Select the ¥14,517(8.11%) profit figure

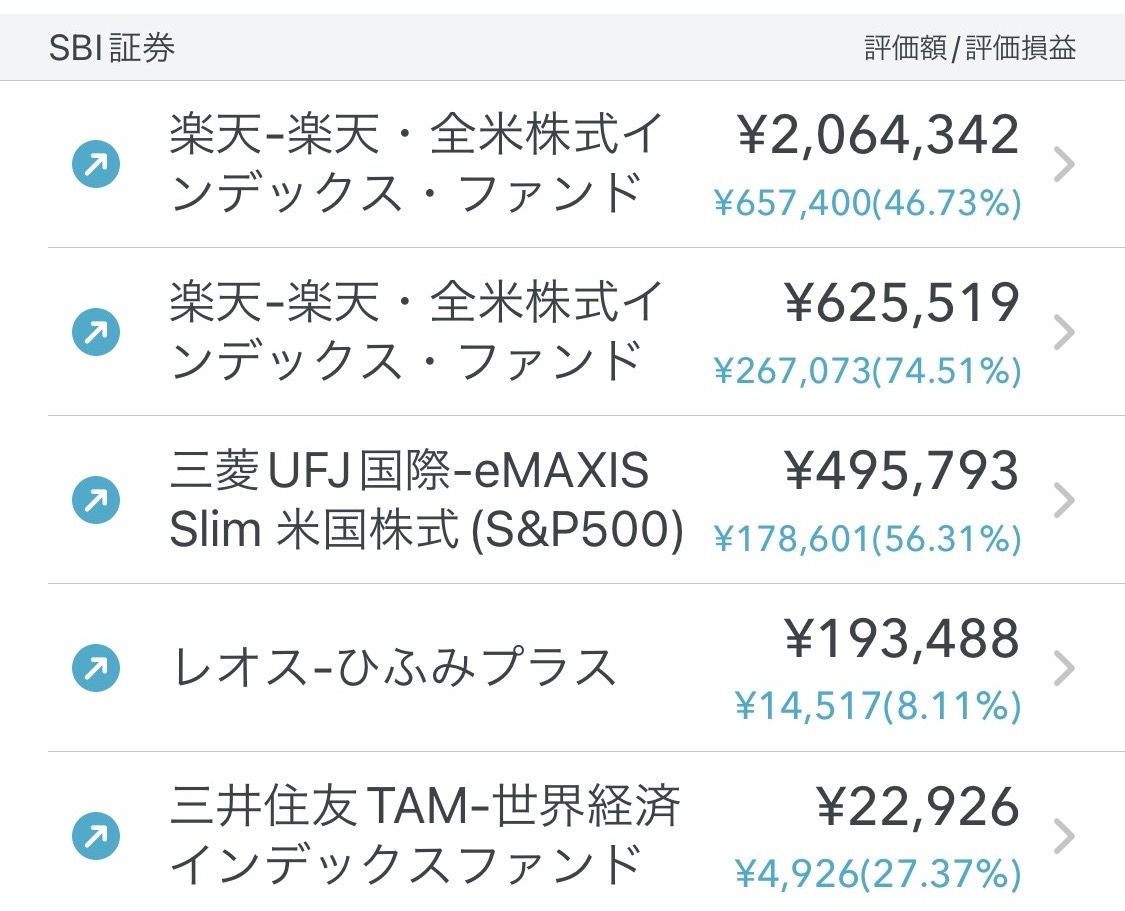click(x=877, y=707)
